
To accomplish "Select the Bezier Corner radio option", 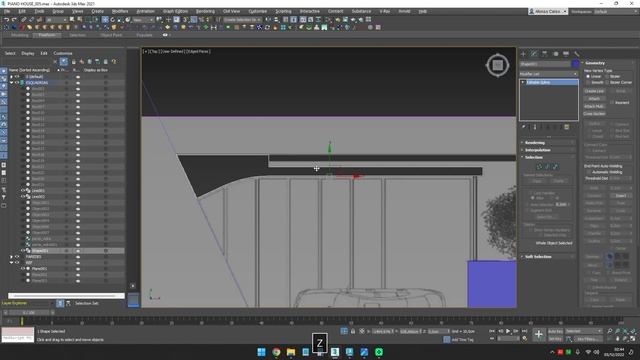I will coord(607,82).
